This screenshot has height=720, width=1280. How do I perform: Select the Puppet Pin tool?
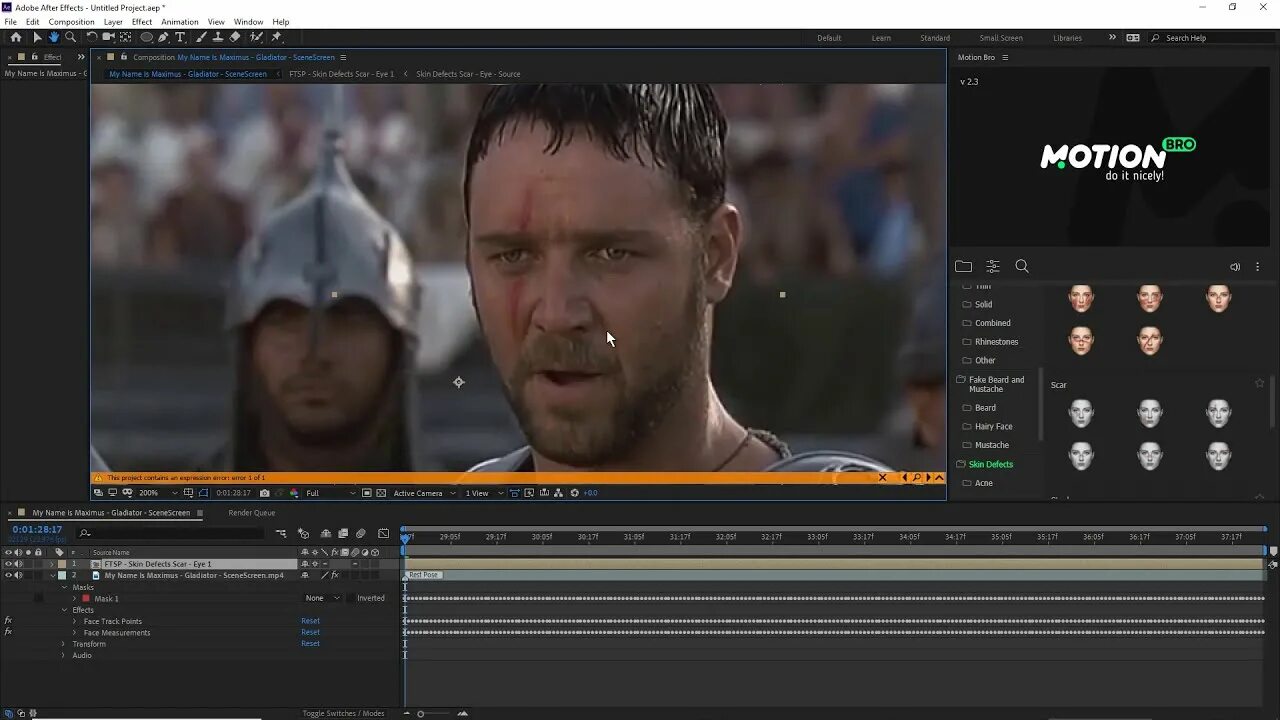(276, 37)
